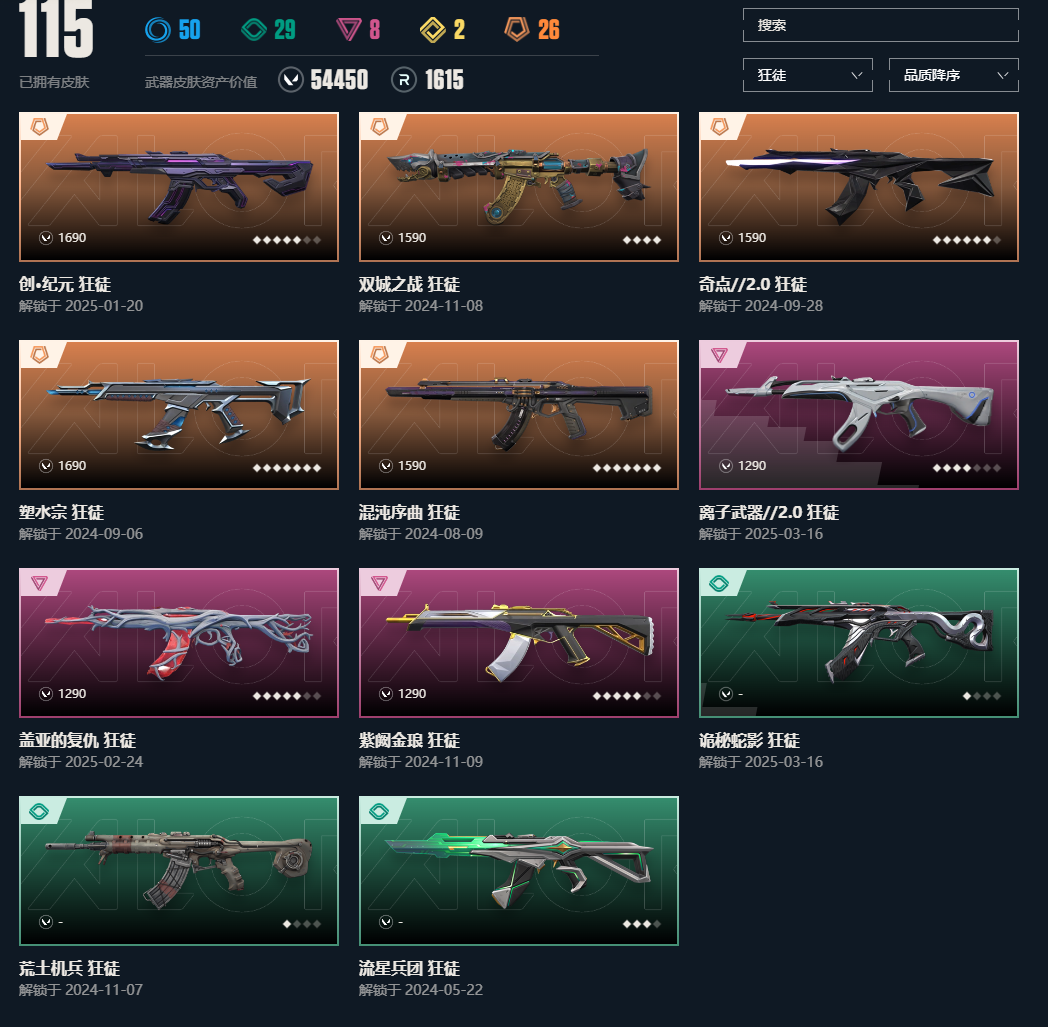
Task: Click the level diamonds on 塑水宗 狂徒 card
Action: point(287,468)
